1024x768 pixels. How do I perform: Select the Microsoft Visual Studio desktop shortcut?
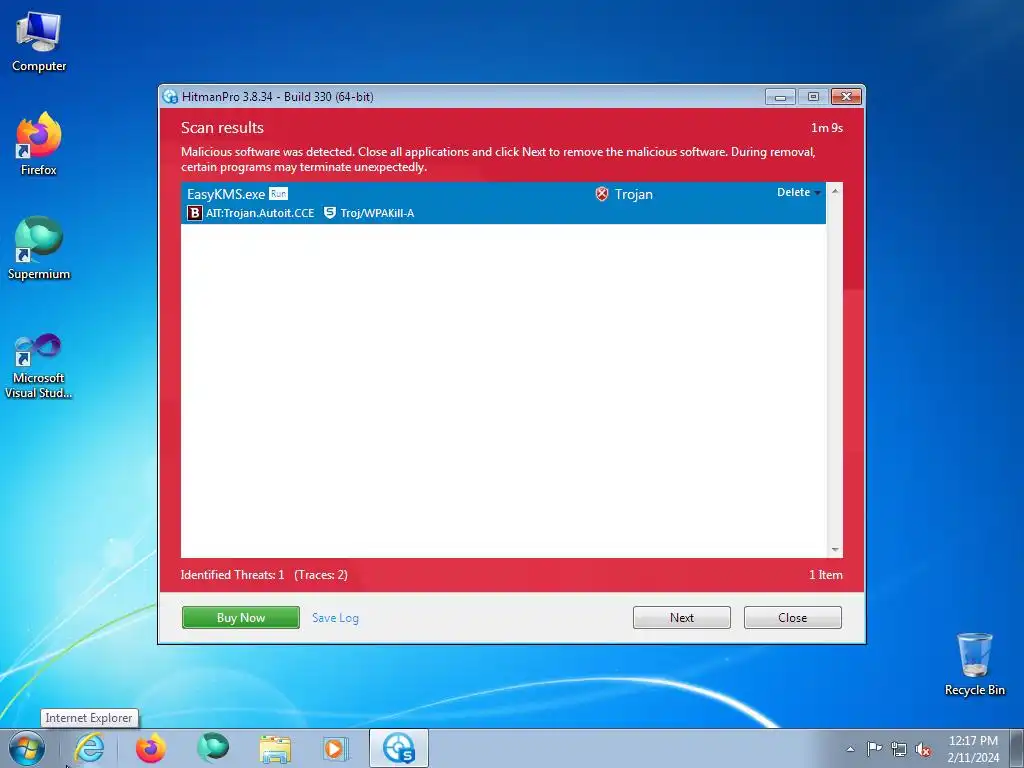[39, 366]
